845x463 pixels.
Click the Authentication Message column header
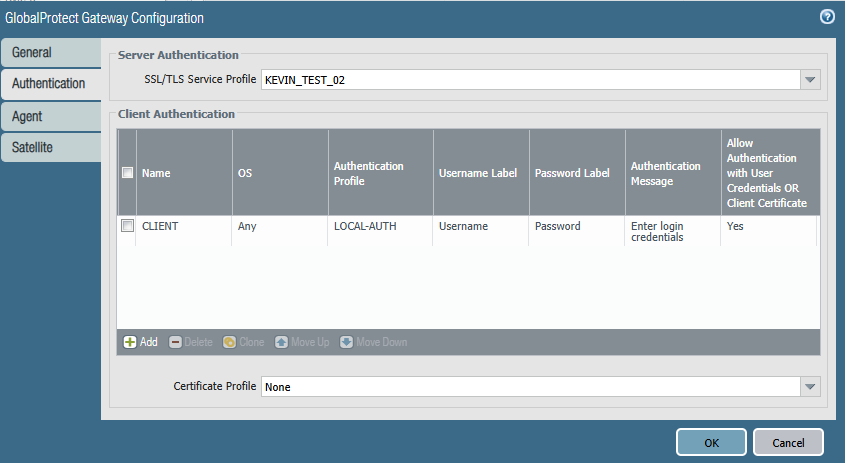pos(673,172)
